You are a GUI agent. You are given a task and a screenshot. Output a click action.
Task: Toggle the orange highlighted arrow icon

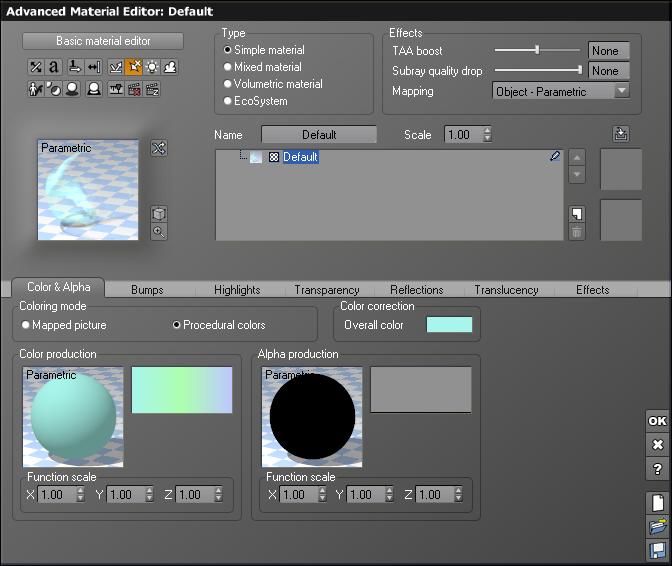(134, 67)
